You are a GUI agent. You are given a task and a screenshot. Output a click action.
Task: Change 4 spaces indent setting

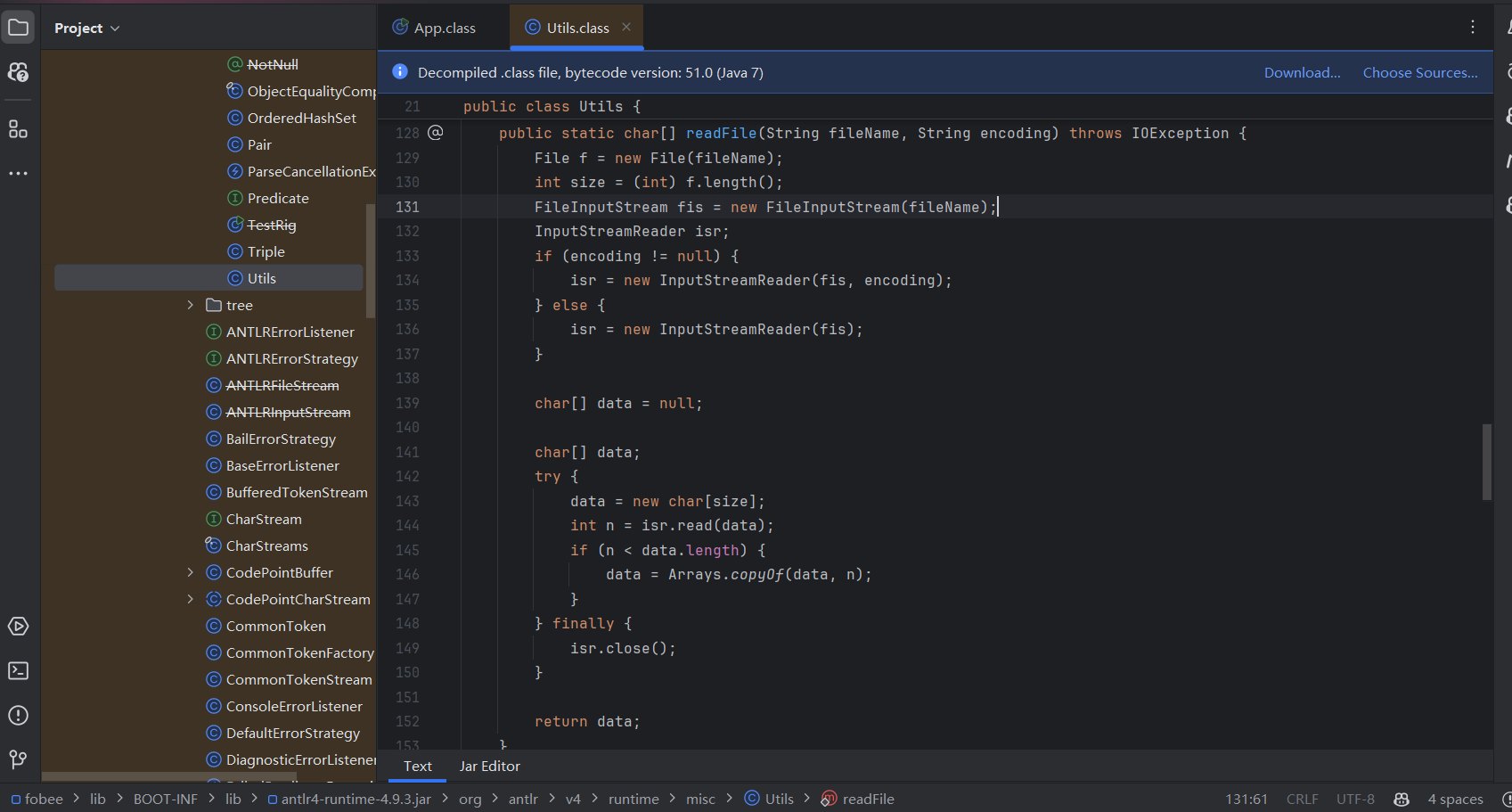(1455, 799)
